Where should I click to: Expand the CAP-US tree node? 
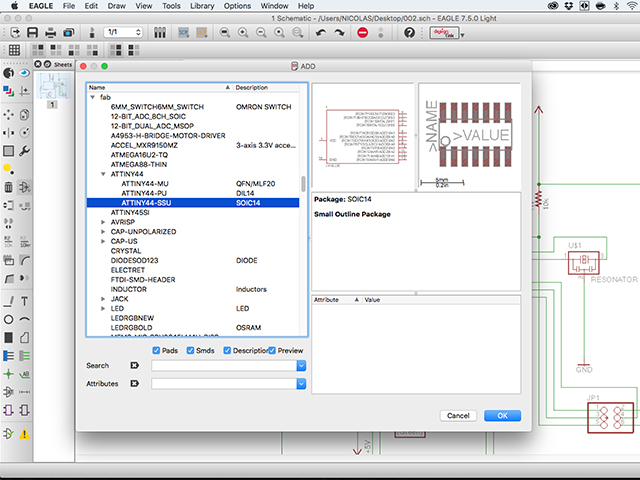(103, 241)
